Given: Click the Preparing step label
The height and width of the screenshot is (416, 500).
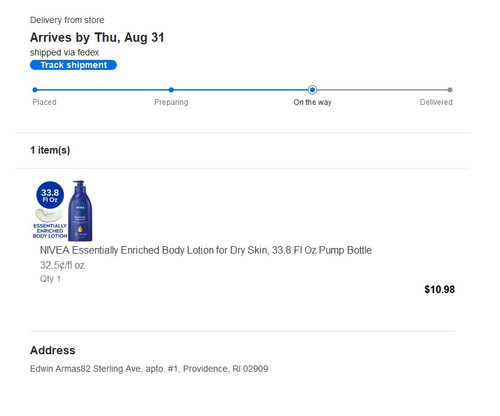Looking at the screenshot, I should [x=171, y=102].
